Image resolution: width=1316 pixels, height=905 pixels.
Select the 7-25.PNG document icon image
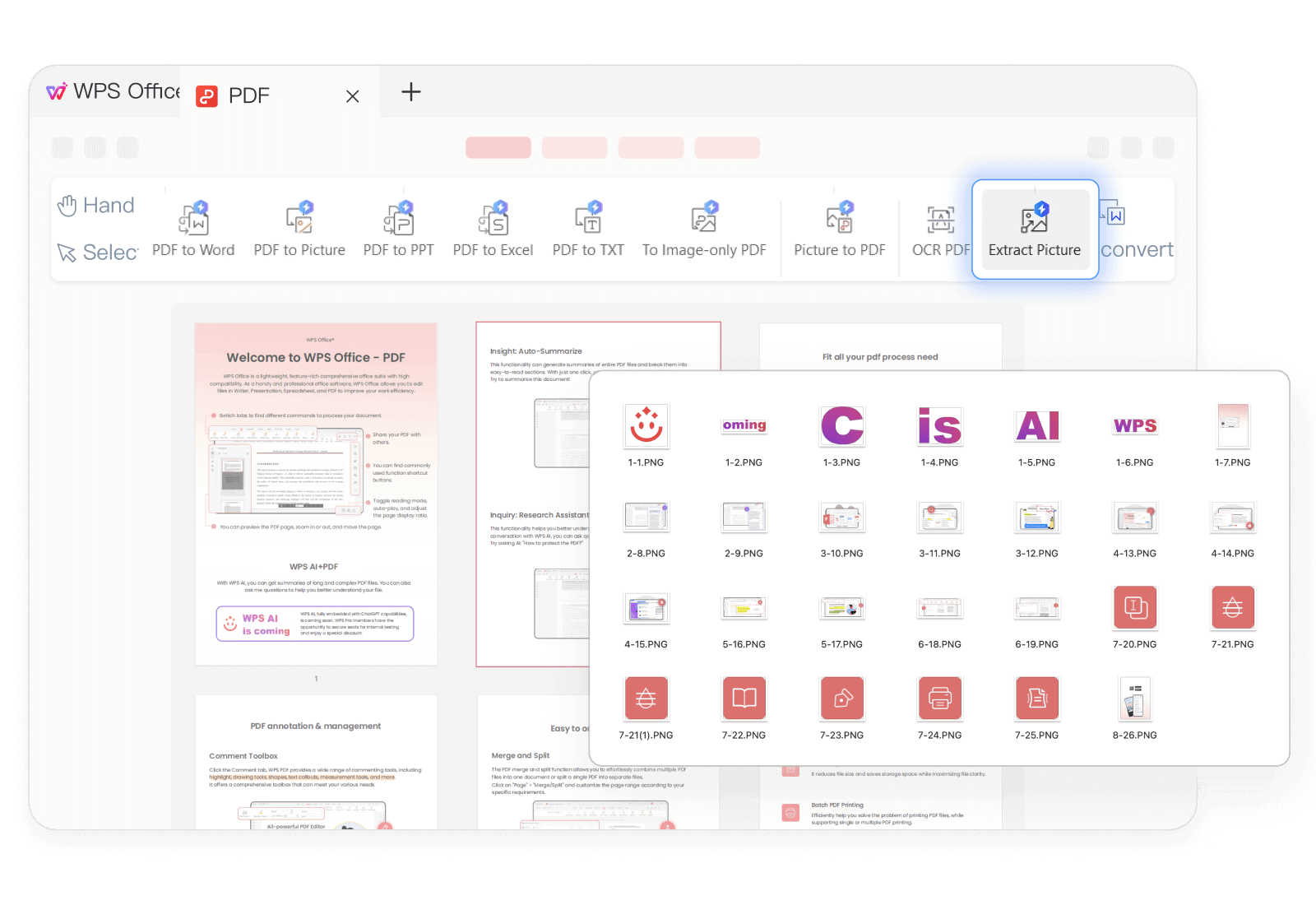[1037, 698]
